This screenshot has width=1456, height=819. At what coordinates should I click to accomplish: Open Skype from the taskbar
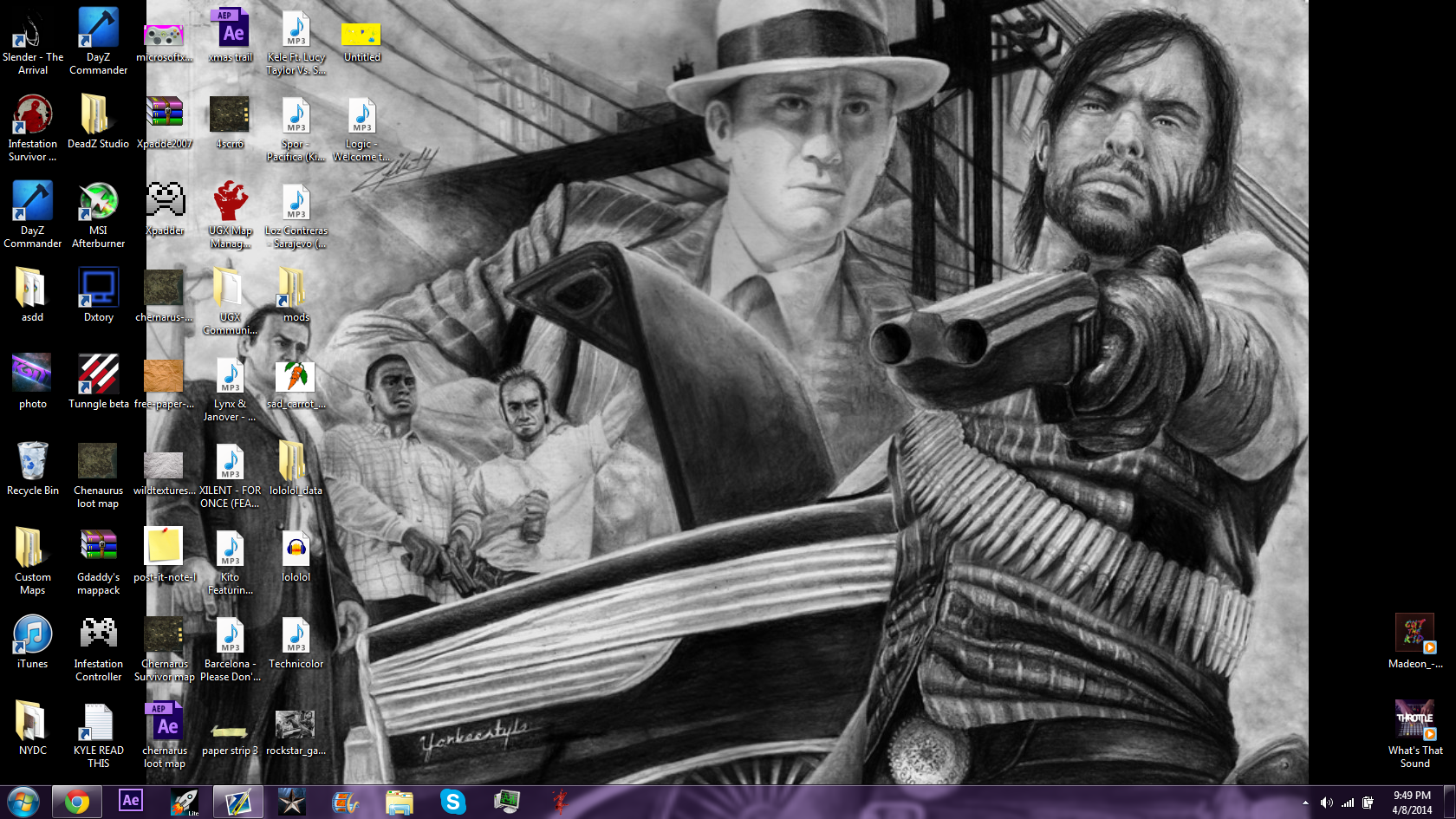[x=453, y=803]
